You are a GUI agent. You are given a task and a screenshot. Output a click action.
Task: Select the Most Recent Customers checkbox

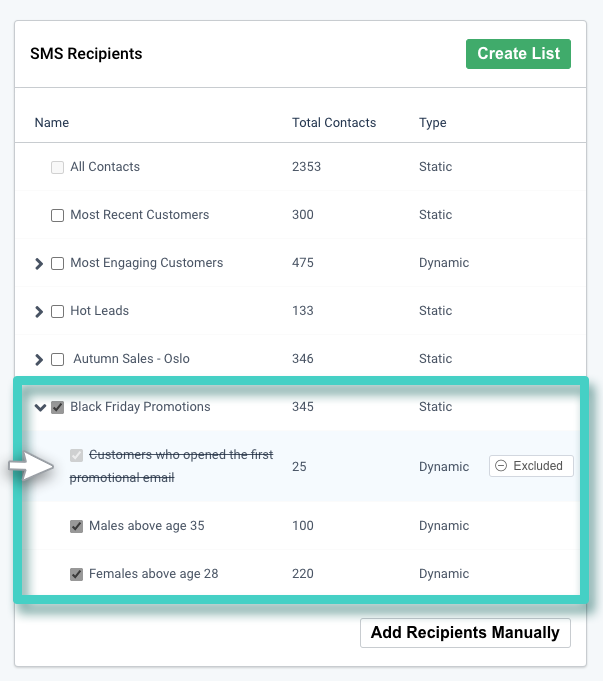pos(58,215)
